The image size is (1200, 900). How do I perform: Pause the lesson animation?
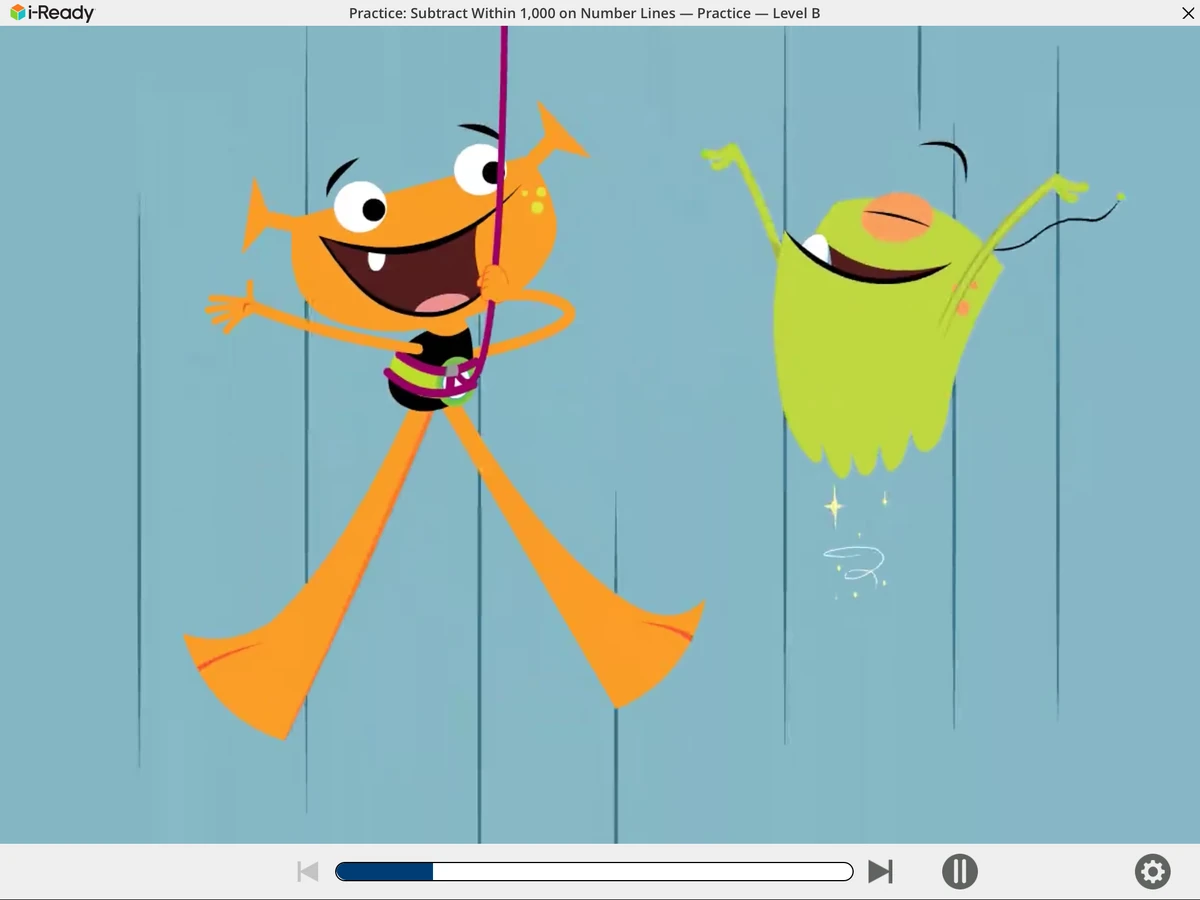point(959,871)
